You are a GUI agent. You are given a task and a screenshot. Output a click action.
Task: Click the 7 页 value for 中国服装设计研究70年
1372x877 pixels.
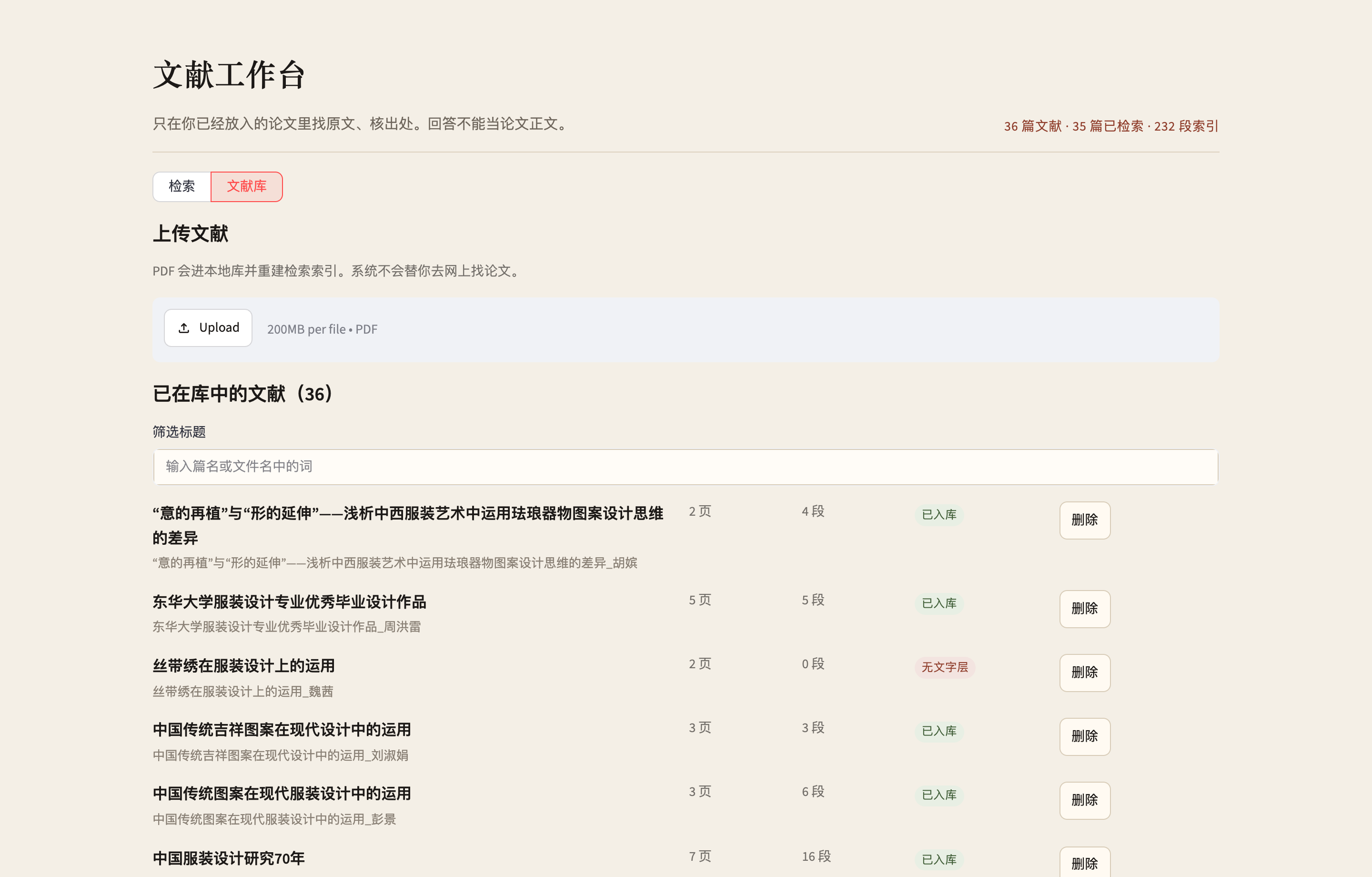coord(700,857)
